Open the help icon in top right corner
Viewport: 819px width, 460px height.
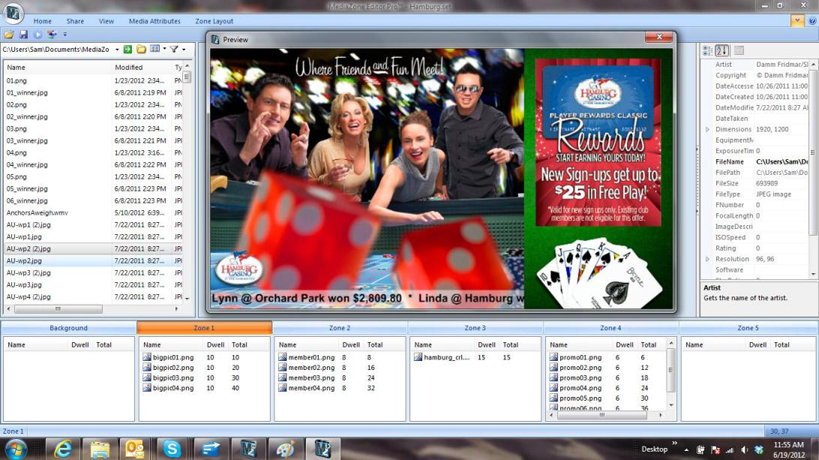[x=797, y=20]
